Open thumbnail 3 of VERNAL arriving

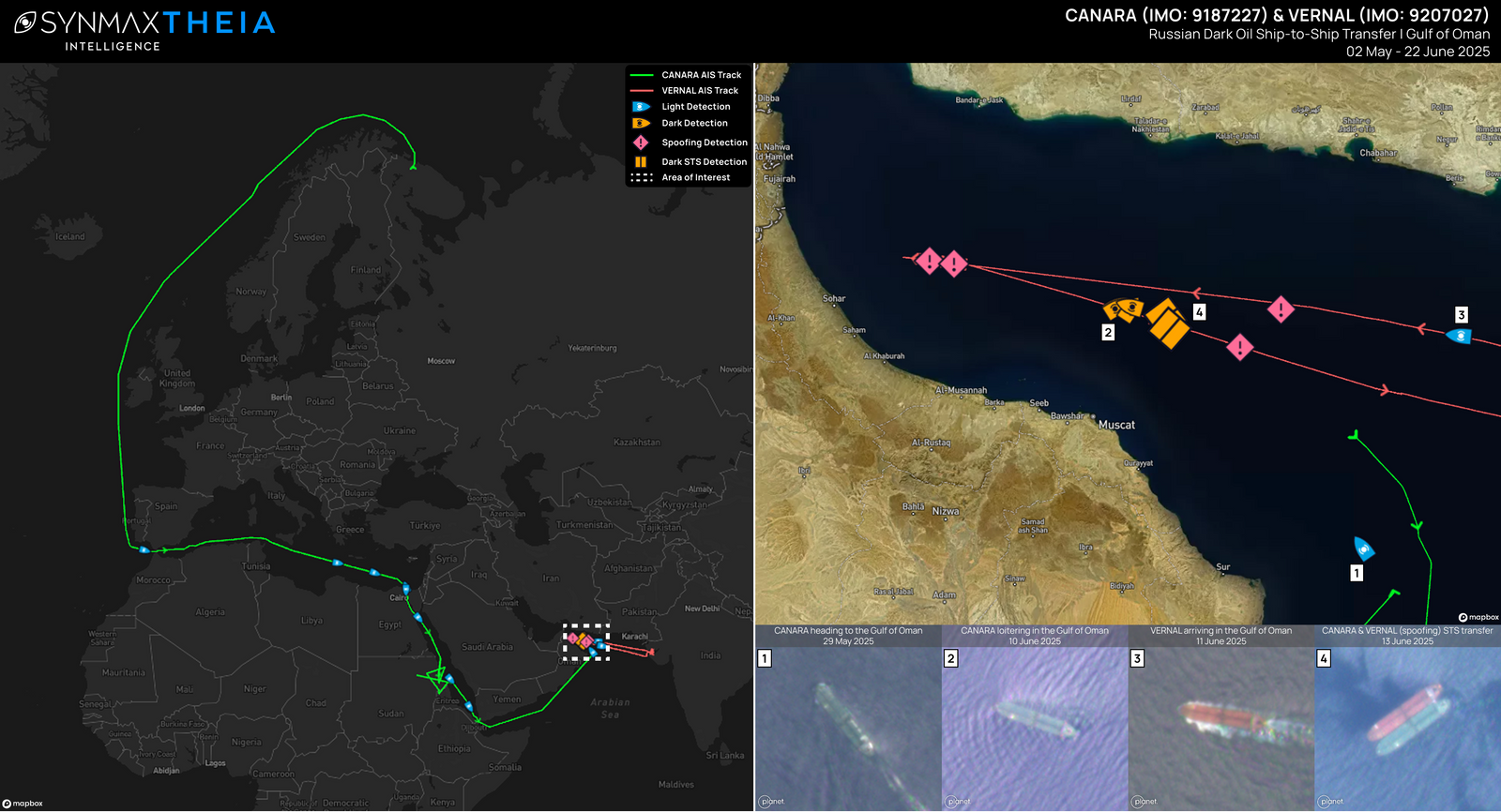tap(1221, 729)
